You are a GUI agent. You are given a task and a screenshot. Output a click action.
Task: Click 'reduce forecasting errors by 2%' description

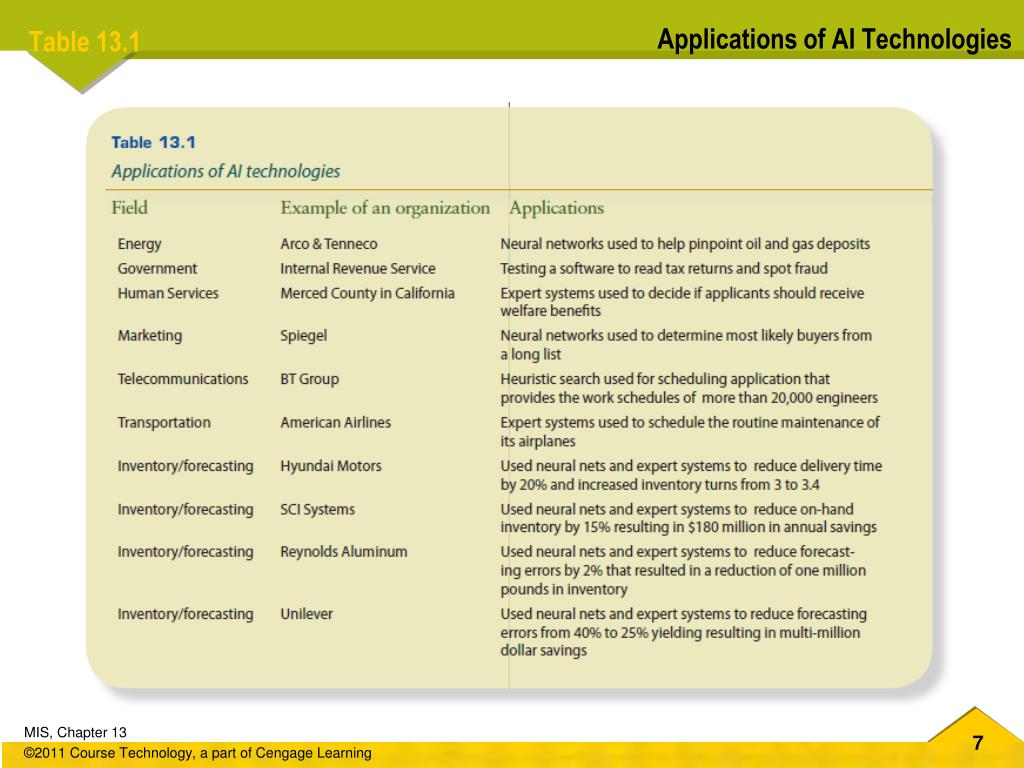683,570
